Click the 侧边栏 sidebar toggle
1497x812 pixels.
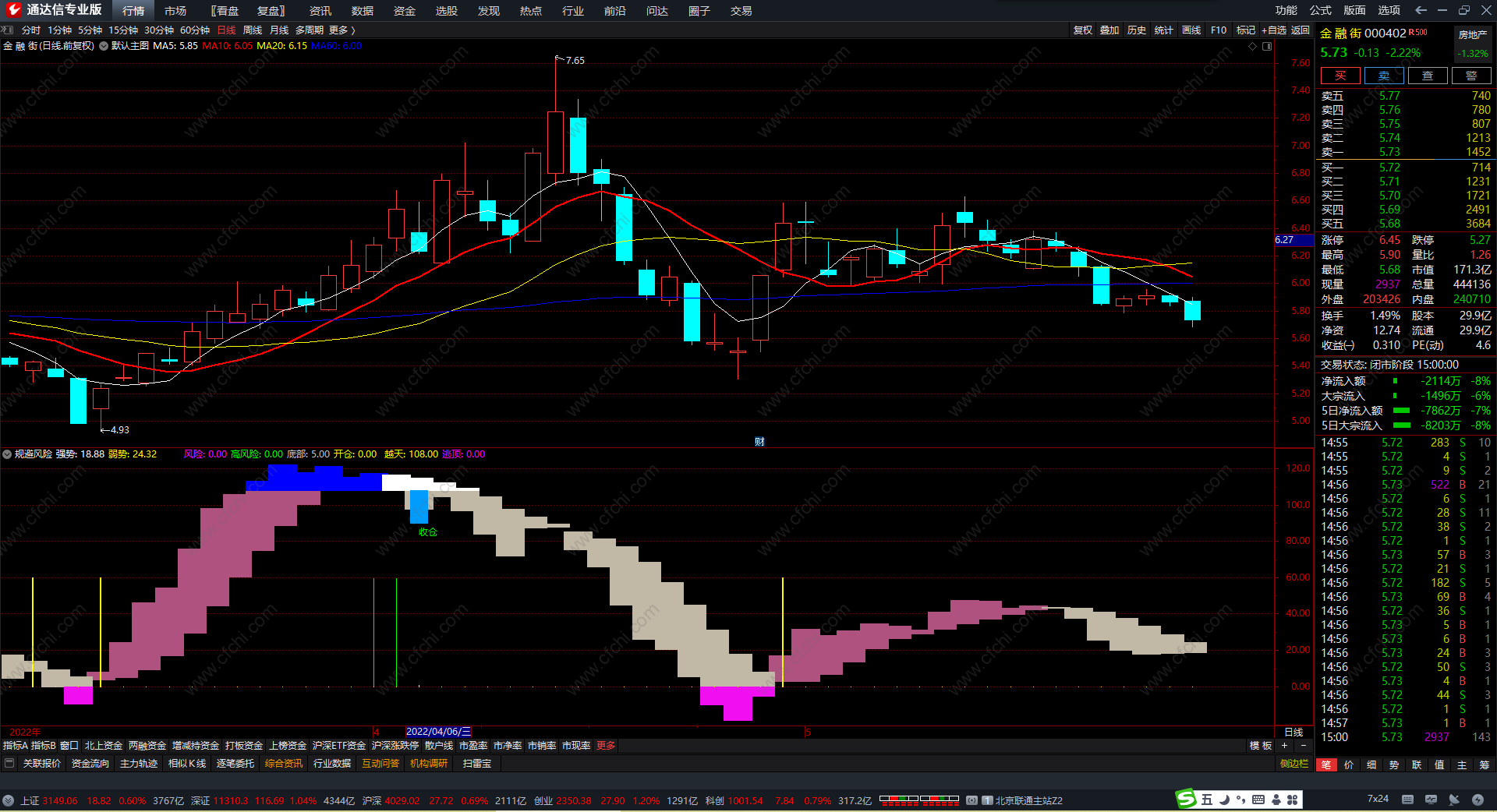(1294, 764)
